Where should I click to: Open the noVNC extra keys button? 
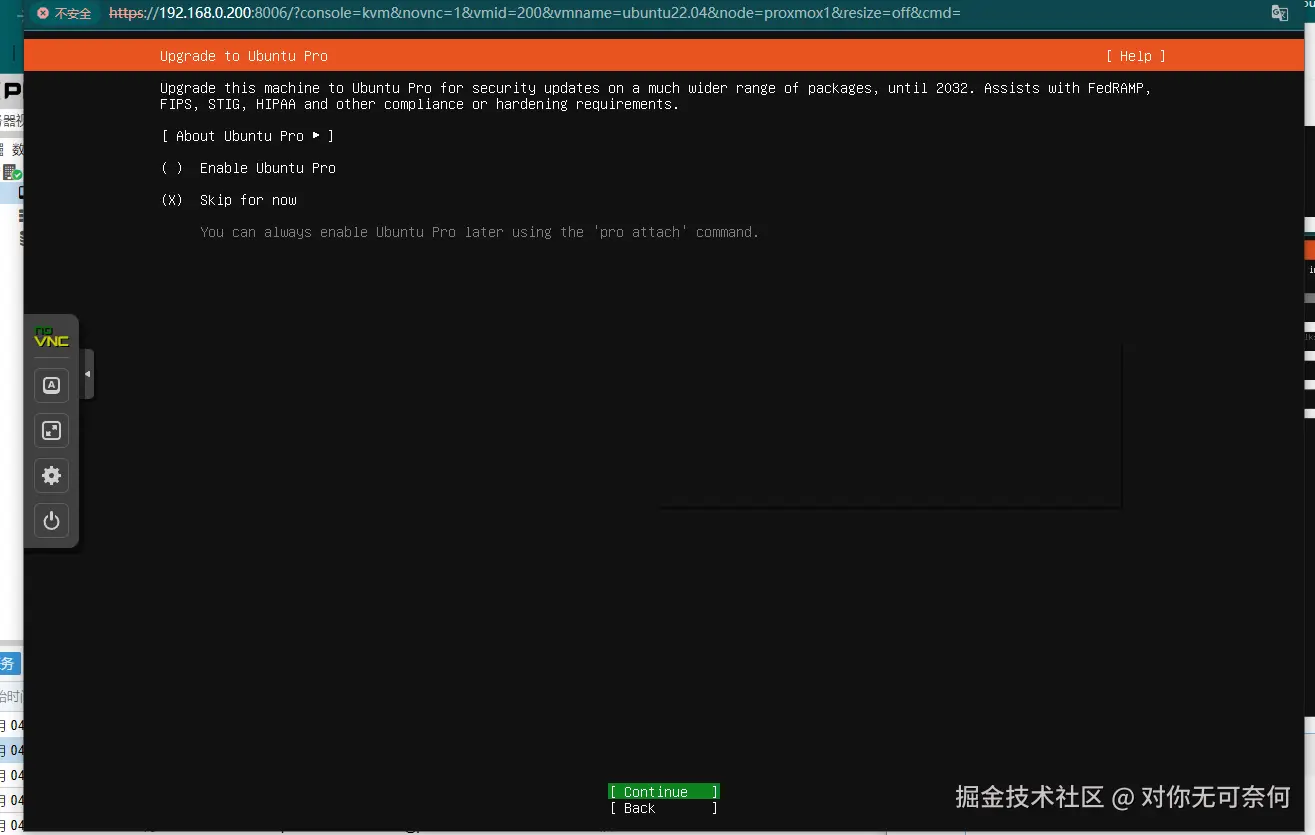click(x=51, y=385)
